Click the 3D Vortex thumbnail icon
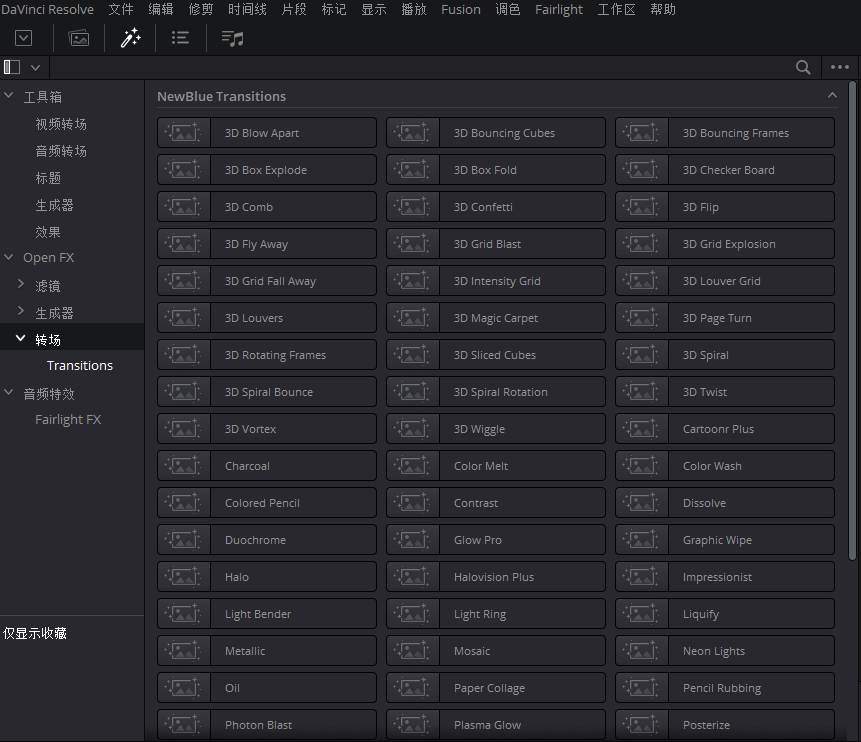This screenshot has width=861, height=742. (184, 429)
